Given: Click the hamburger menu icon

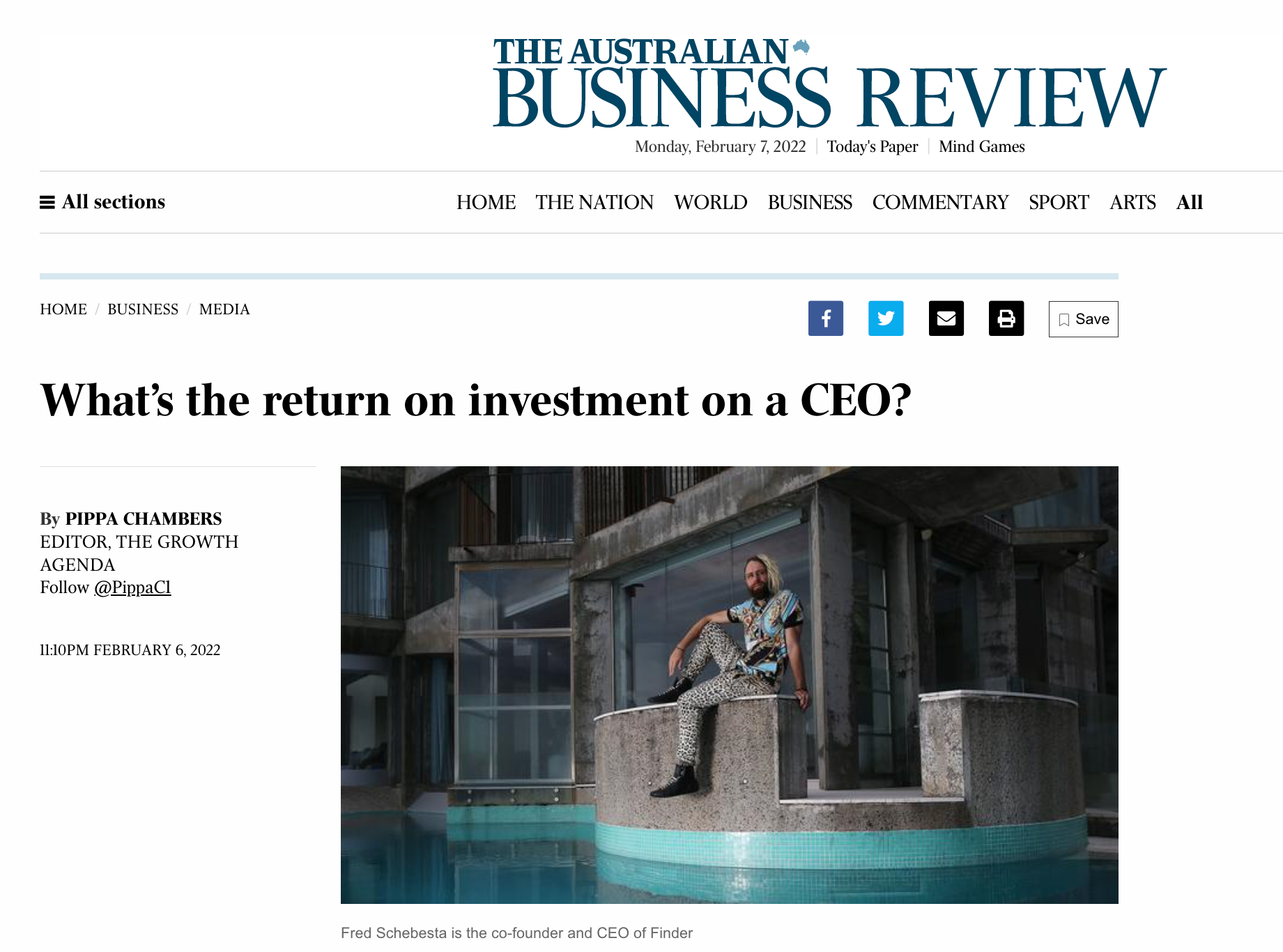Looking at the screenshot, I should (47, 202).
